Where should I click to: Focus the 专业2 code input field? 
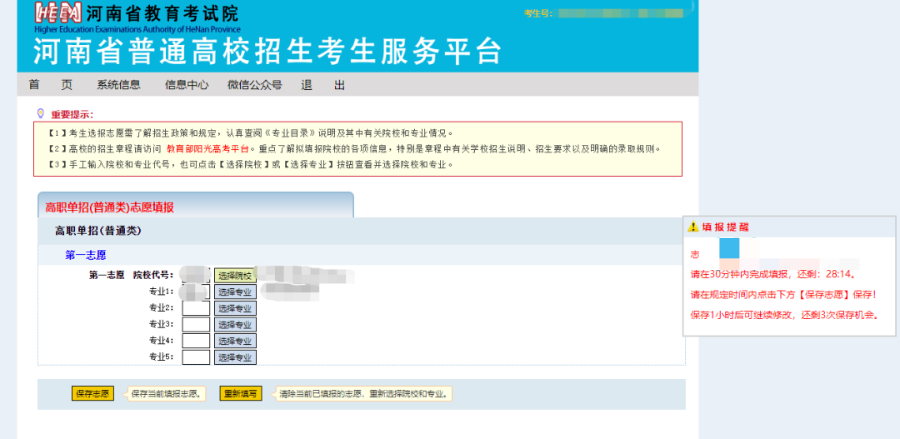[x=196, y=308]
